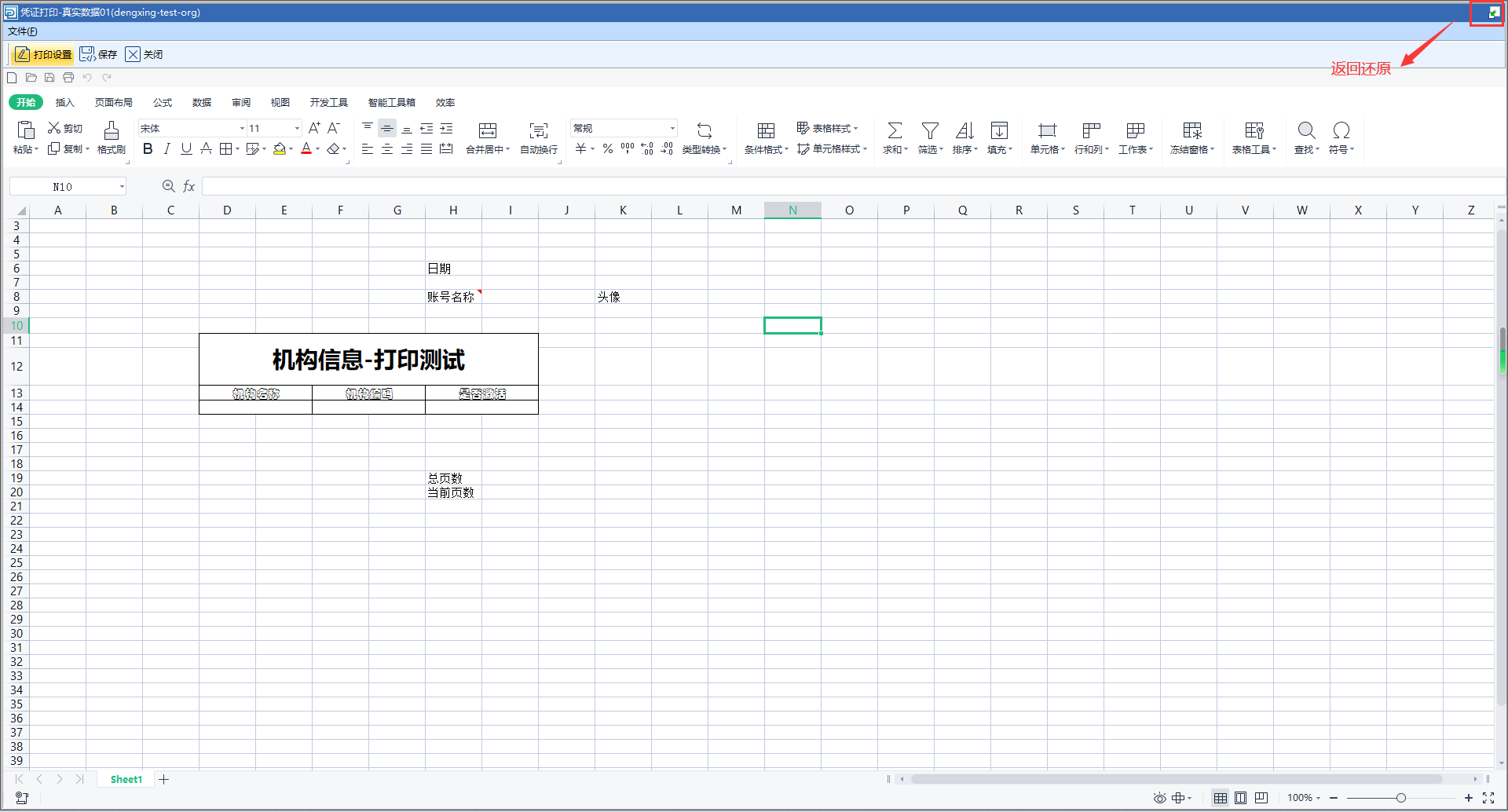The width and height of the screenshot is (1508, 812).
Task: Toggle Italic formatting
Action: pos(167,149)
